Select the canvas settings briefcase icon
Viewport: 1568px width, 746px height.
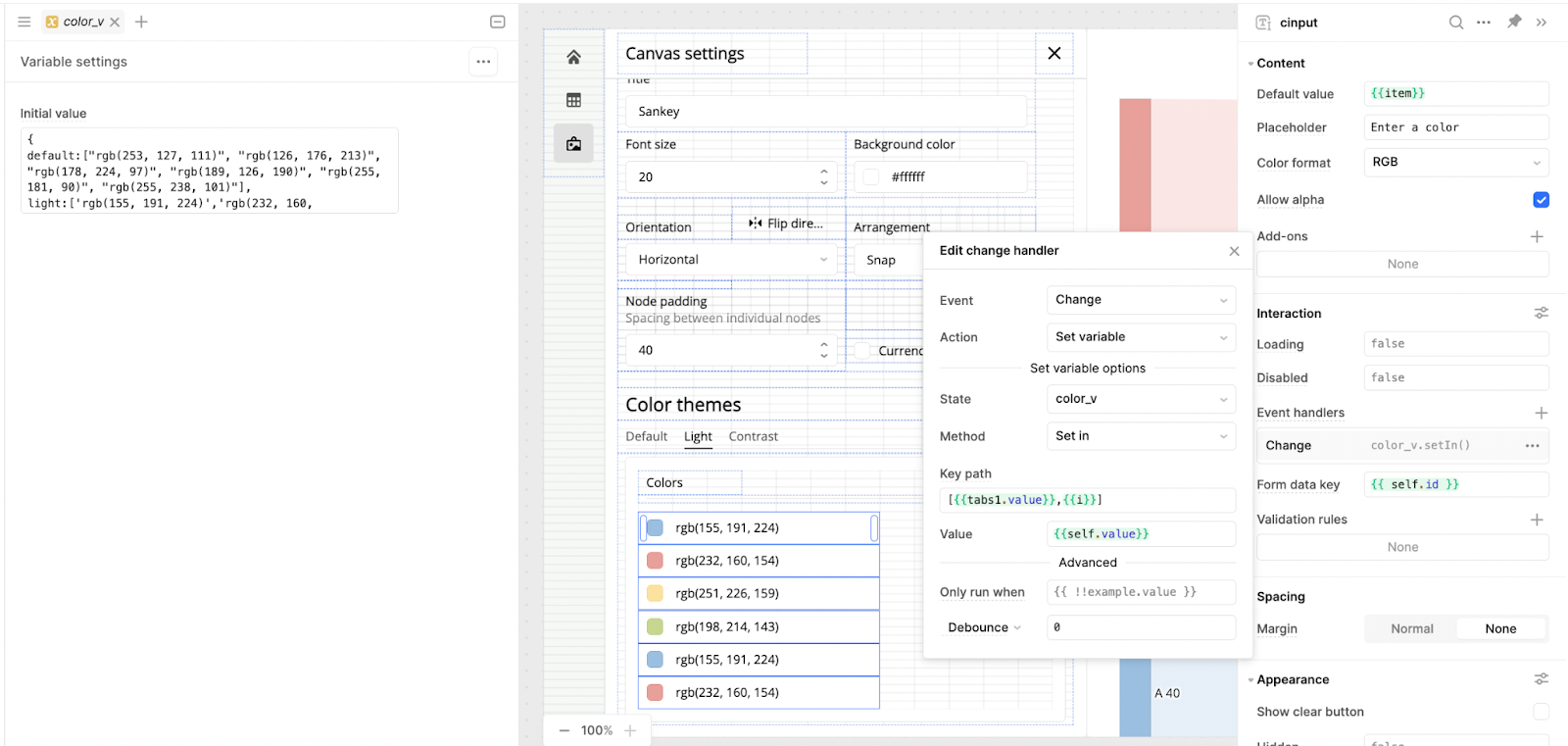[x=573, y=143]
